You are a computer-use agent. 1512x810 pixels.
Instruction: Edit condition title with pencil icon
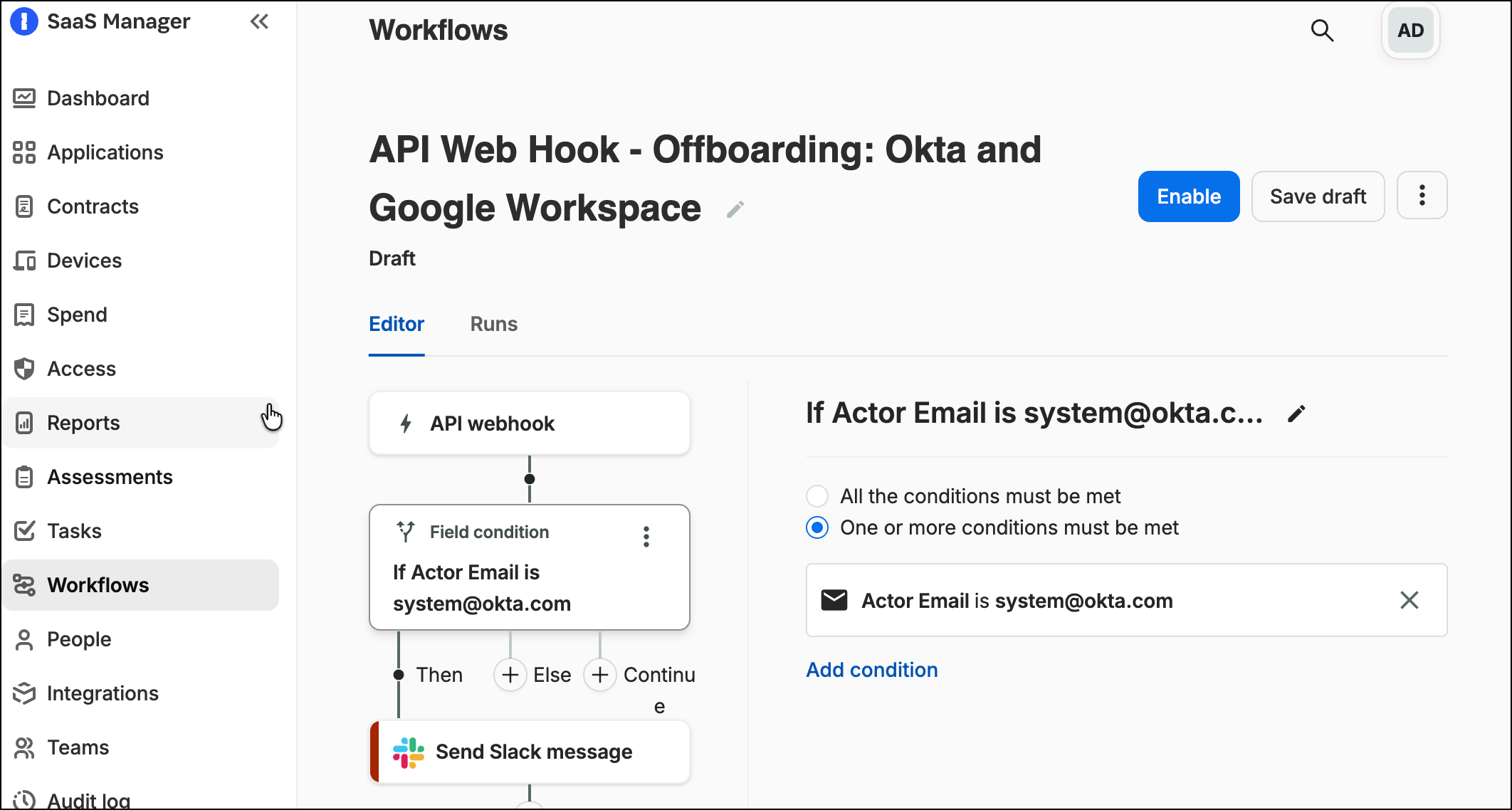(1296, 414)
